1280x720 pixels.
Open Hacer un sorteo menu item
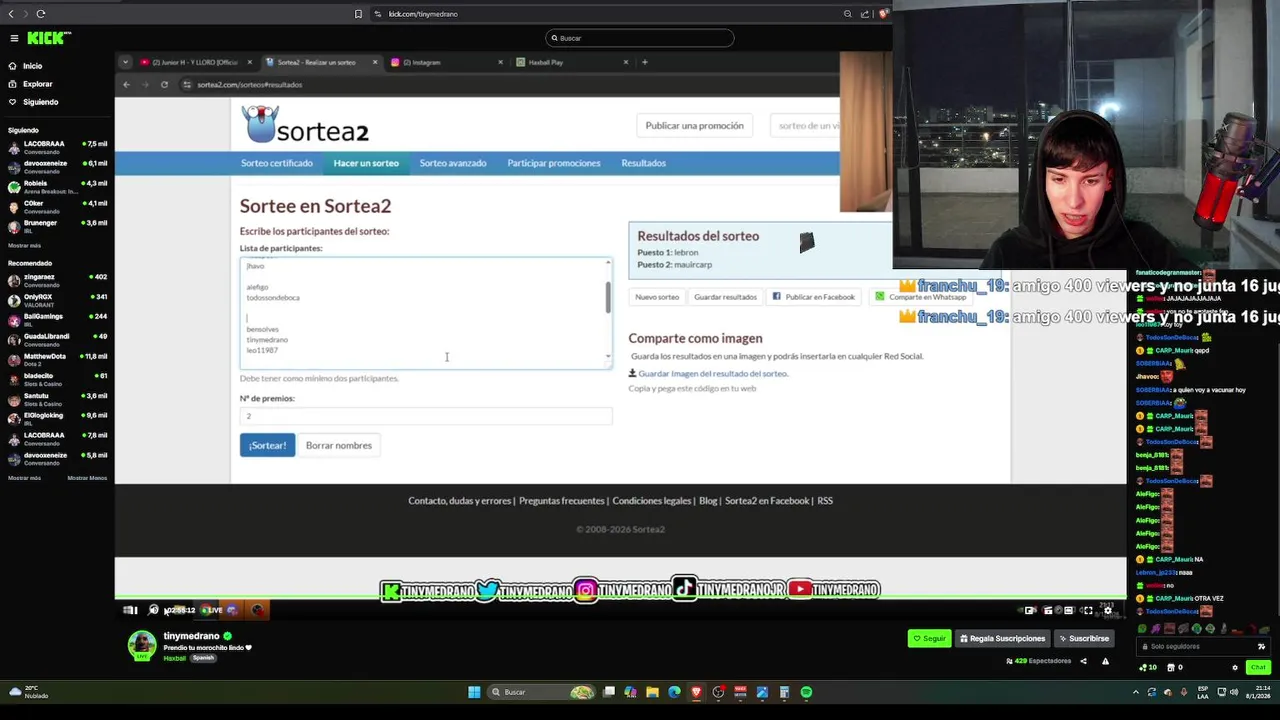366,163
